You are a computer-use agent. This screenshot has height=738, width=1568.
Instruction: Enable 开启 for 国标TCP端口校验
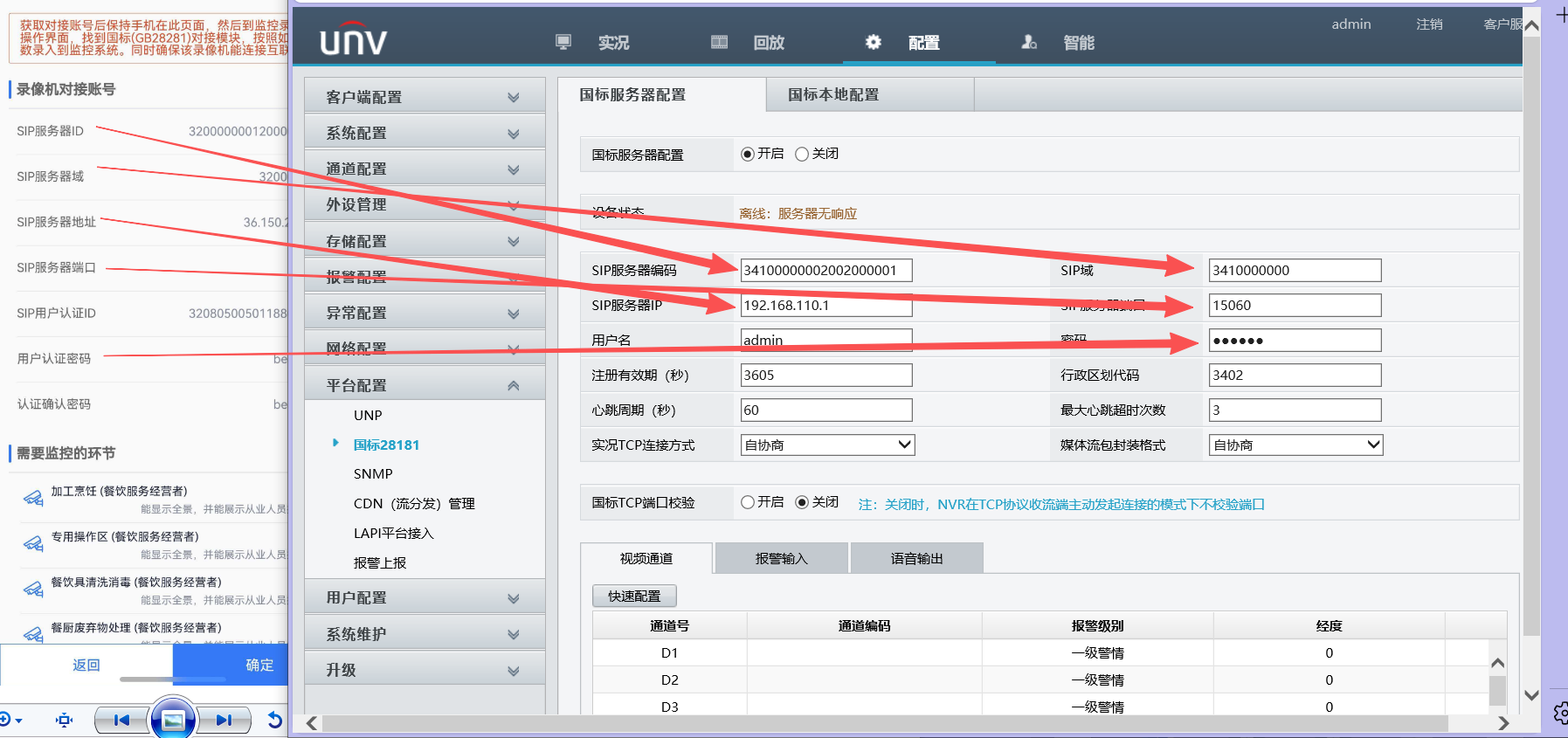748,502
